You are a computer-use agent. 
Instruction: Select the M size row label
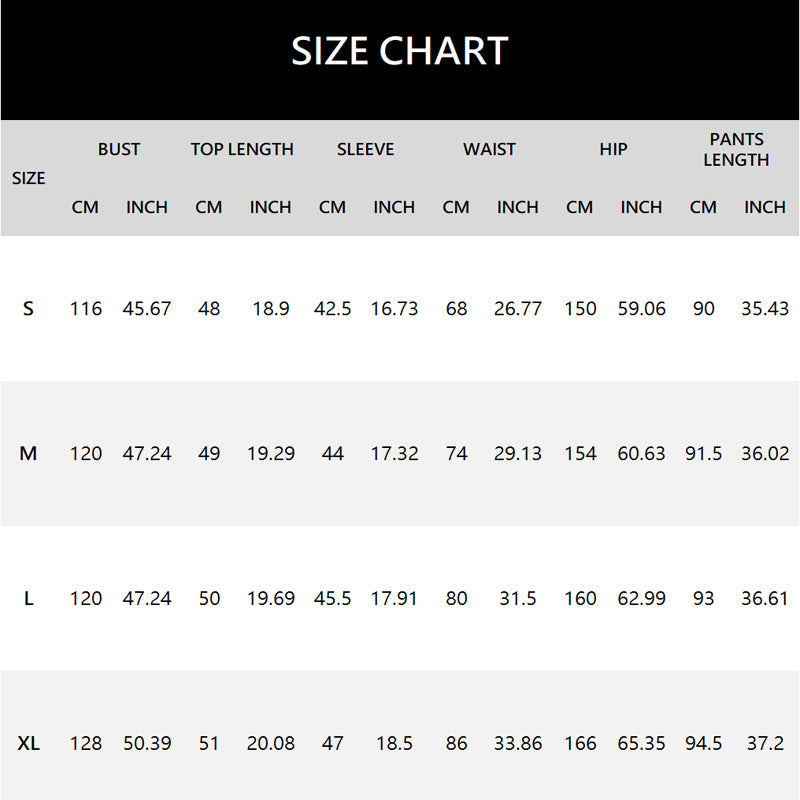[x=28, y=454]
